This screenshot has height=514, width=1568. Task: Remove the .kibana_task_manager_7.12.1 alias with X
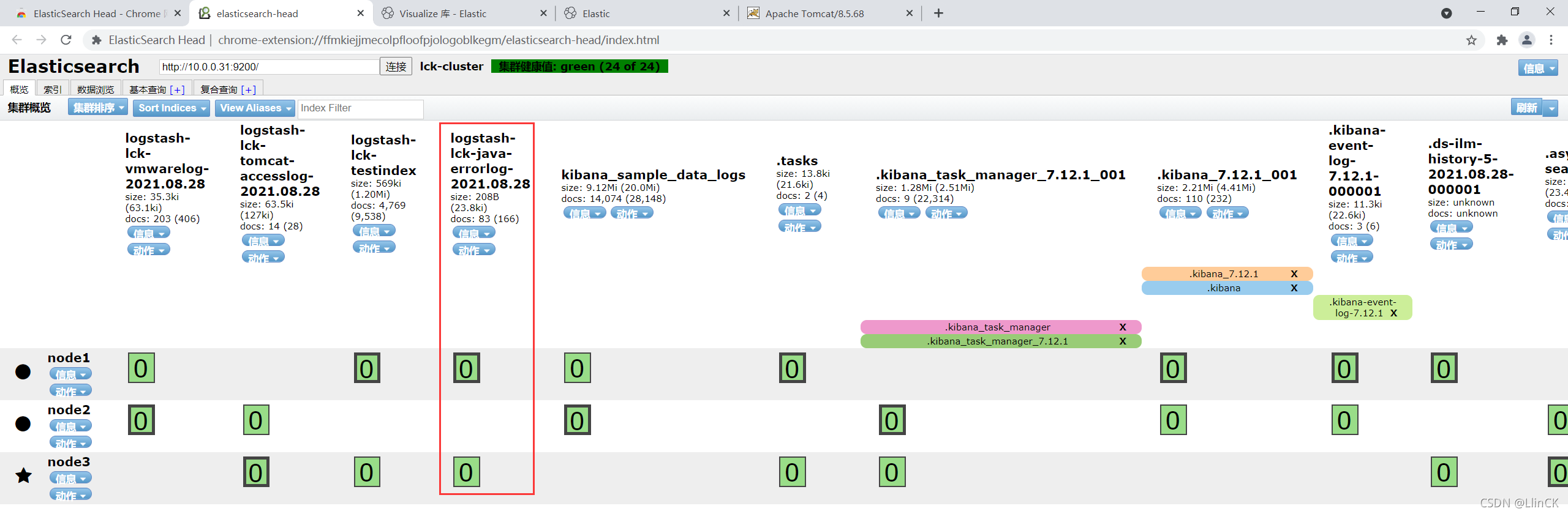click(x=1123, y=341)
